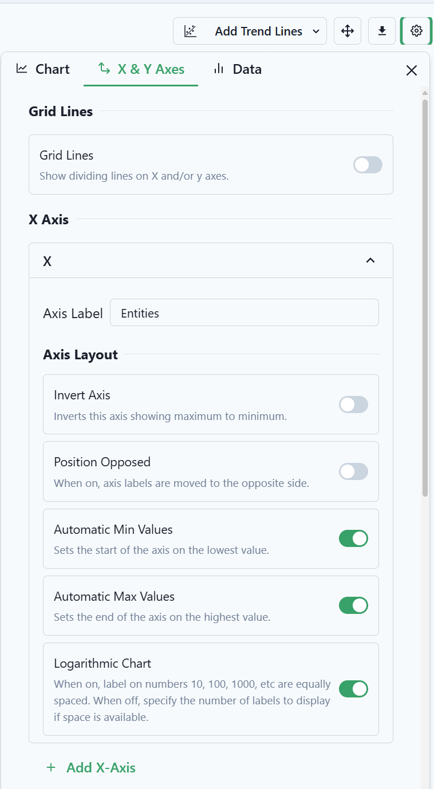
Task: Disable Automatic Min Values toggle
Action: coord(353,538)
